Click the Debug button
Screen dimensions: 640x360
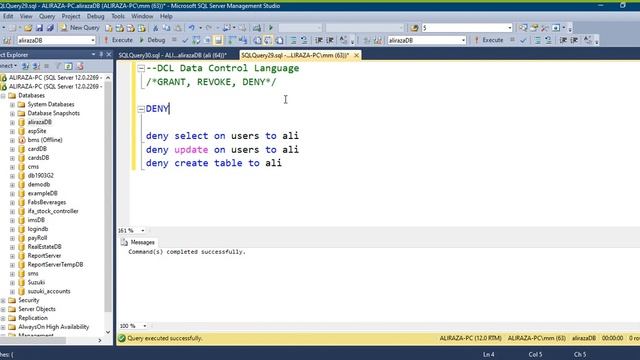coord(152,40)
